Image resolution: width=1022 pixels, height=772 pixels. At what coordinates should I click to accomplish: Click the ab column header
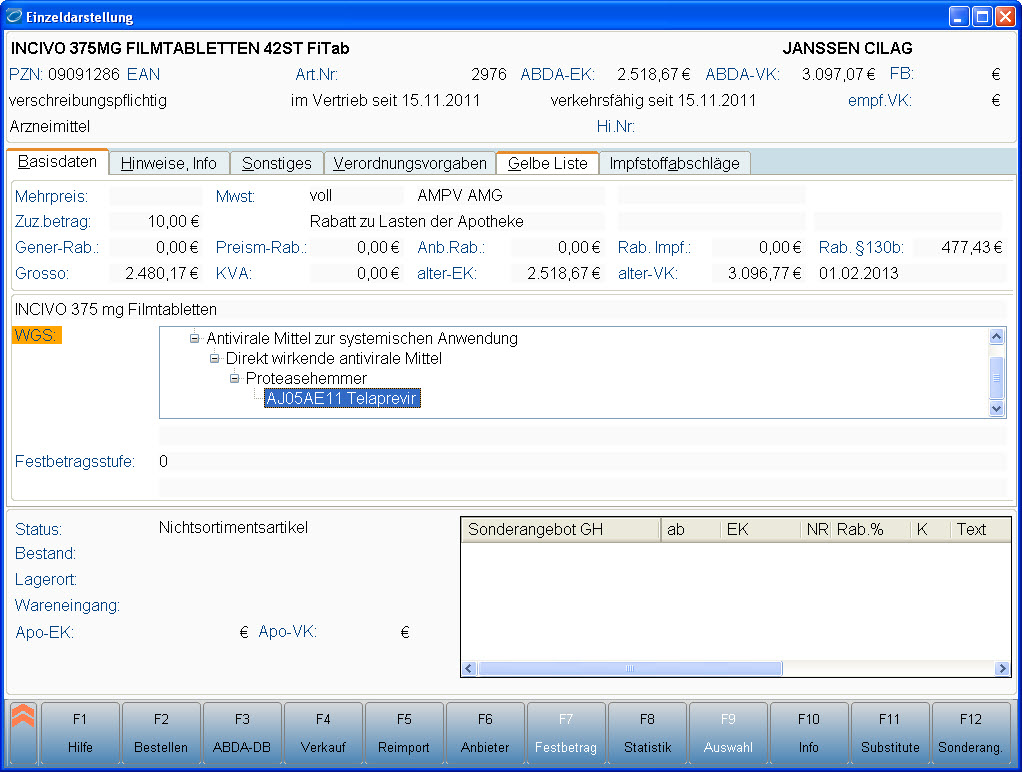690,529
